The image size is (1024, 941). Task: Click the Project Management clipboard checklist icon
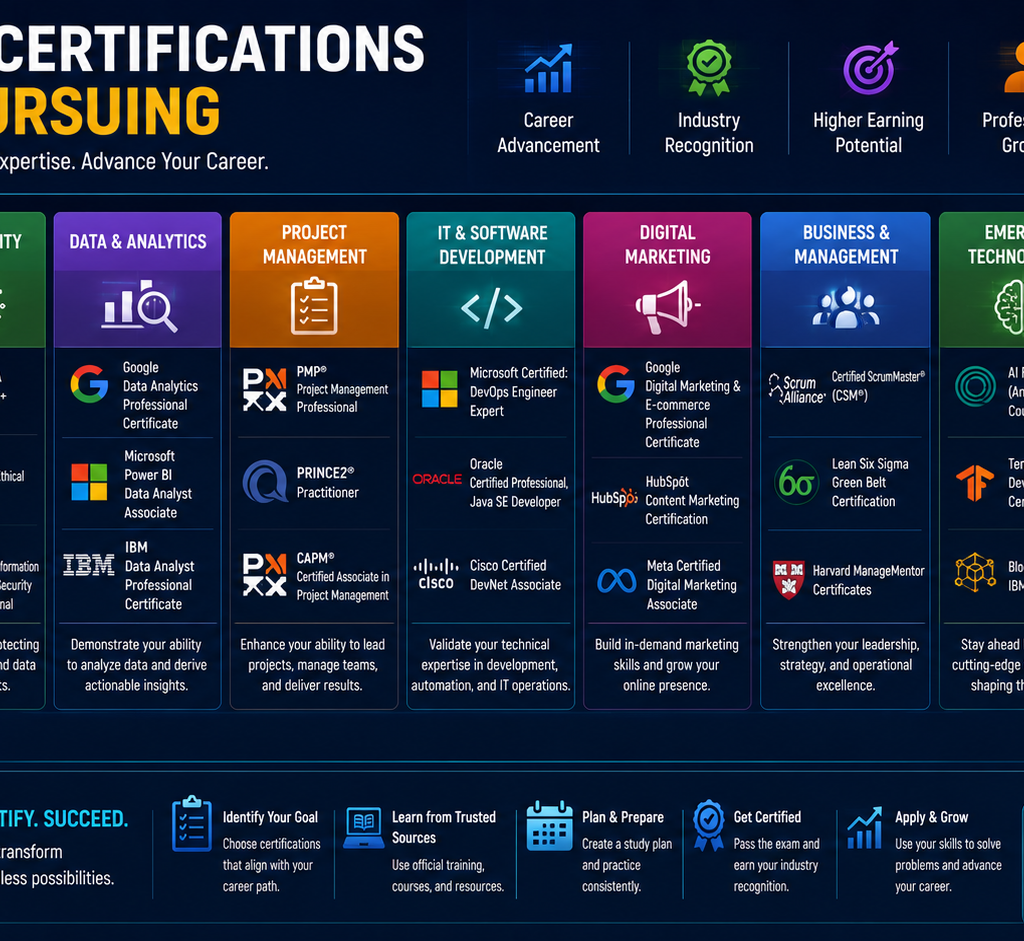(314, 306)
